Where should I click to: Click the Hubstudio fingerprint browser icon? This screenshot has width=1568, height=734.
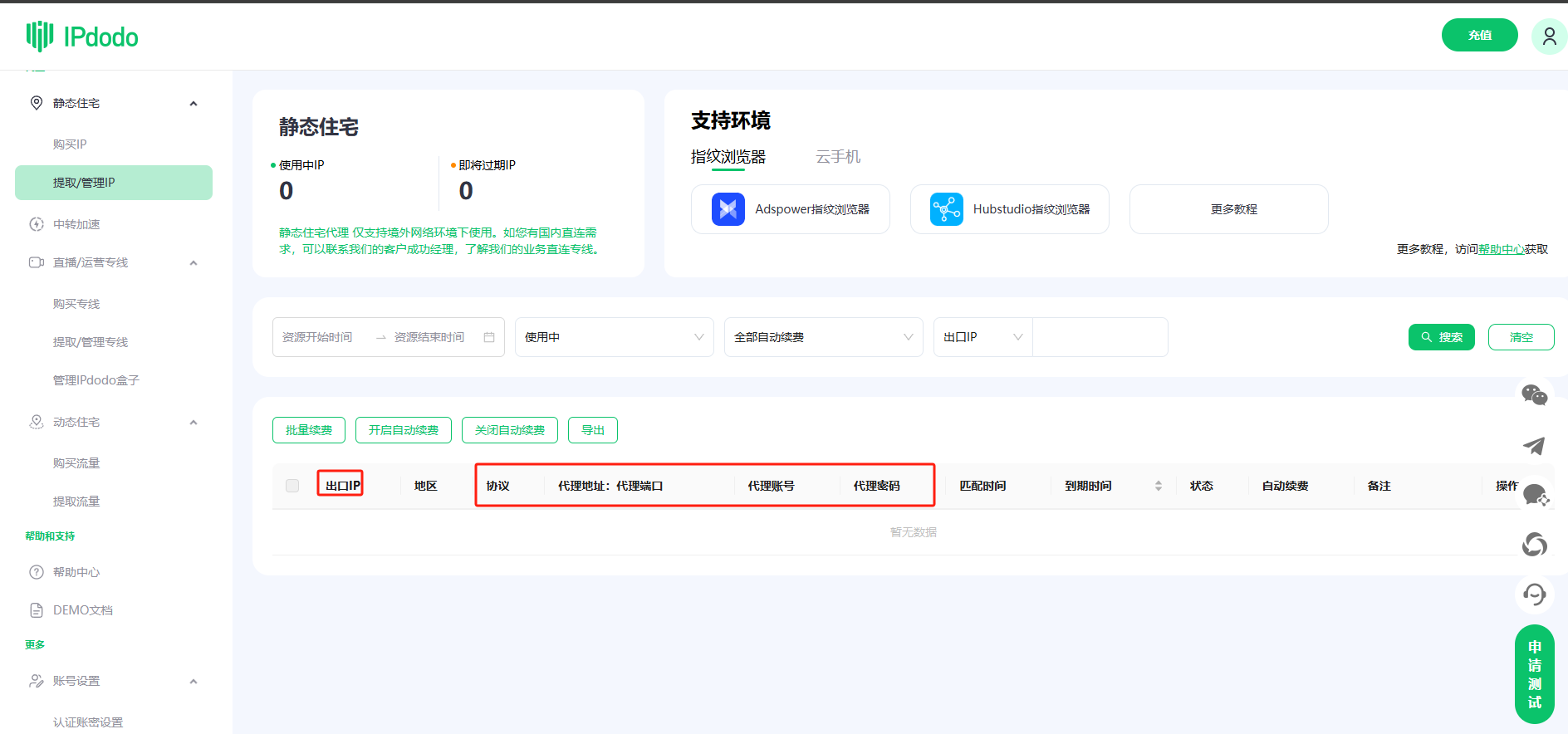pyautogui.click(x=946, y=209)
